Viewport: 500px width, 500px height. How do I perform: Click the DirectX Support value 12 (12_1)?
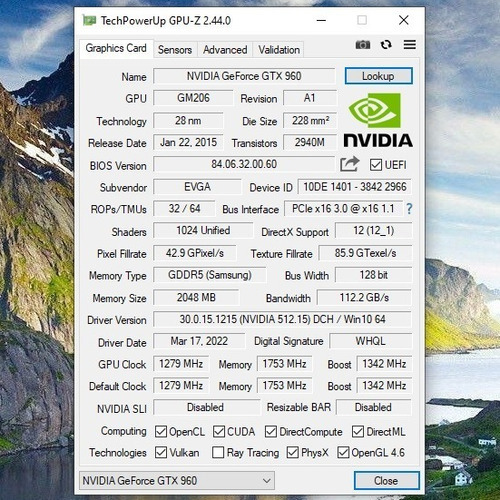(x=373, y=231)
